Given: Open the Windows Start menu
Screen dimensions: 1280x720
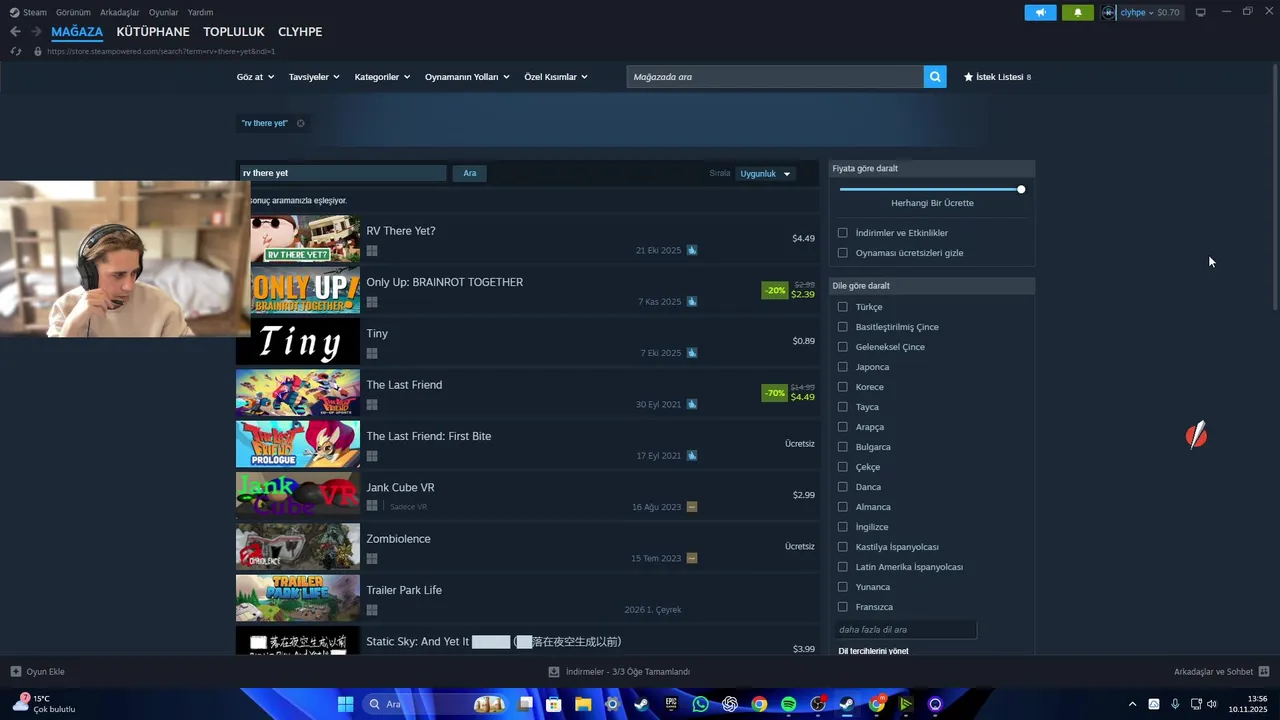Looking at the screenshot, I should (345, 704).
